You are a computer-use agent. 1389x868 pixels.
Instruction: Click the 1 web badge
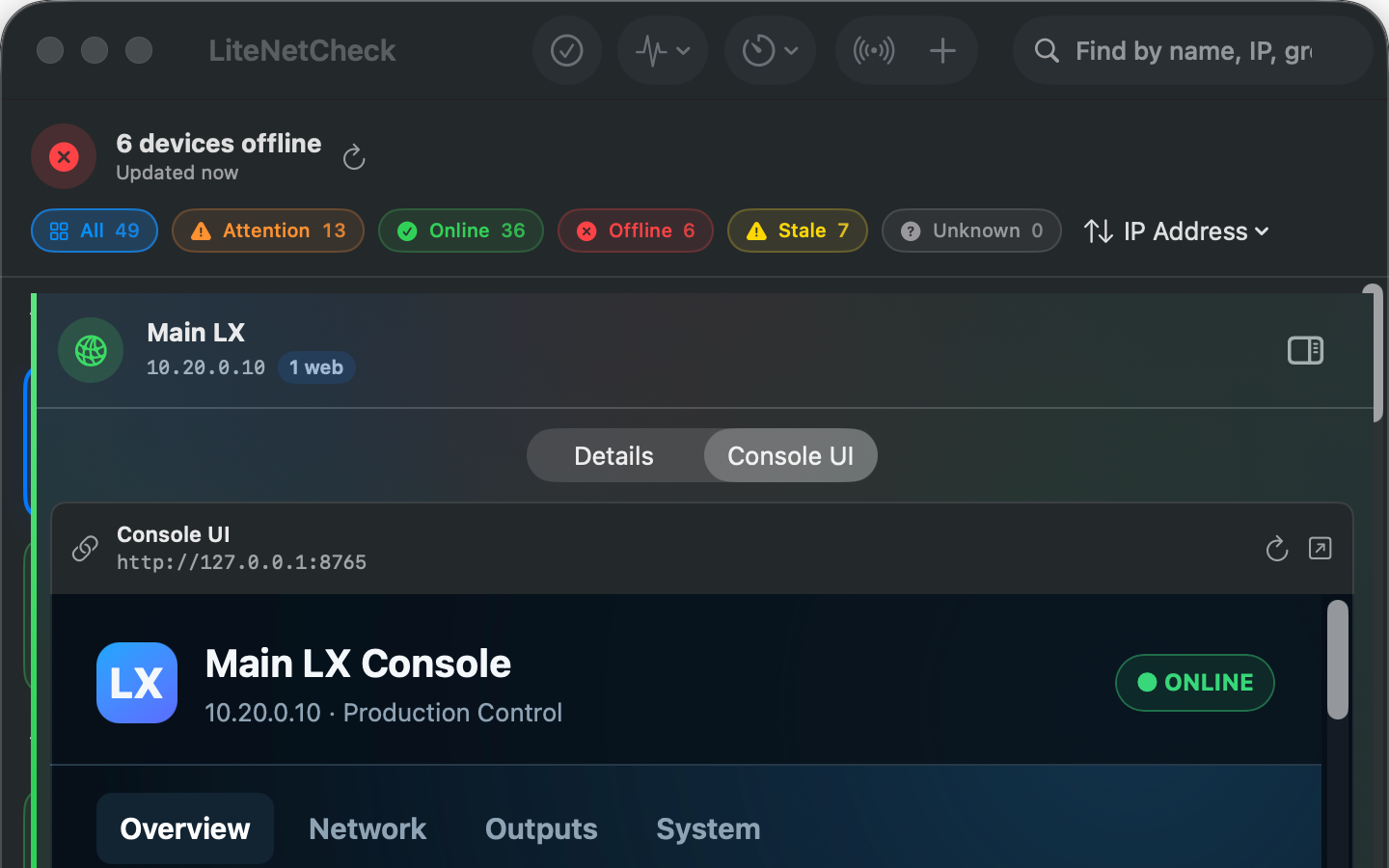pos(316,367)
